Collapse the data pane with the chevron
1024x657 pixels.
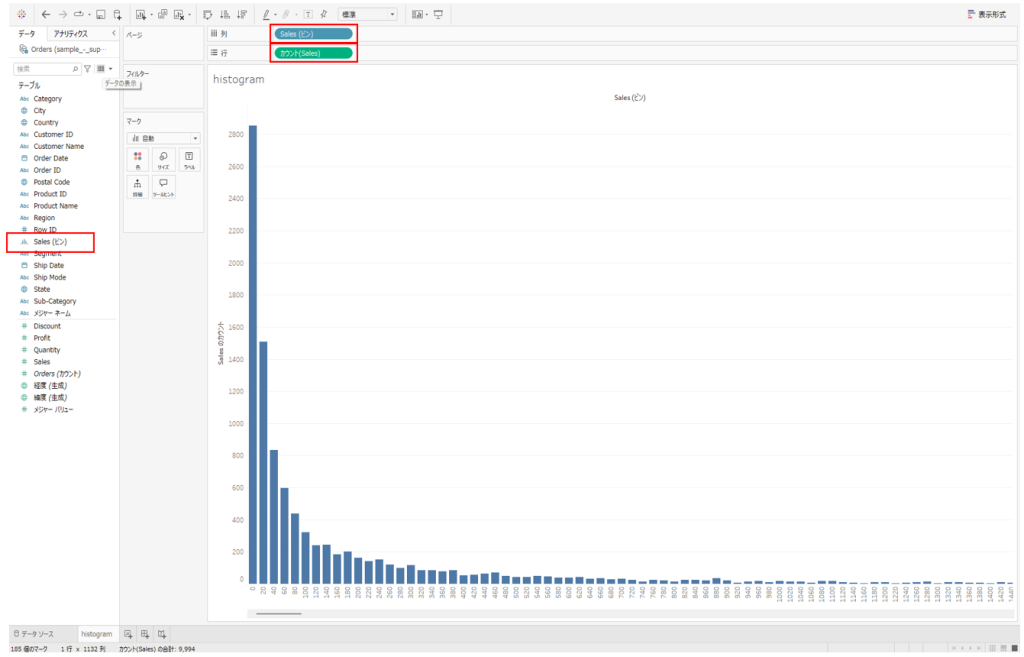113,34
